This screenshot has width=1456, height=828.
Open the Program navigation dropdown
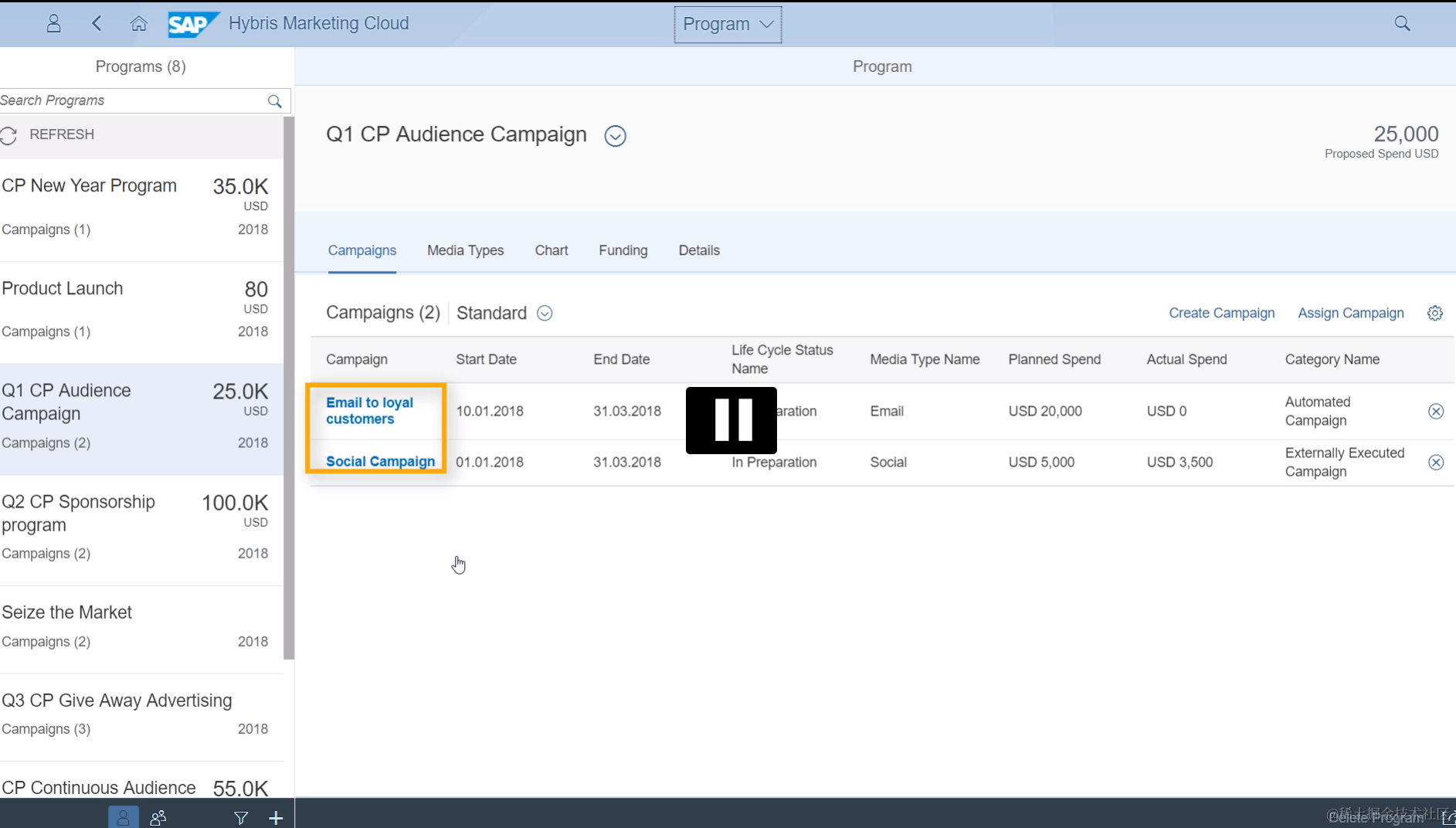click(728, 24)
